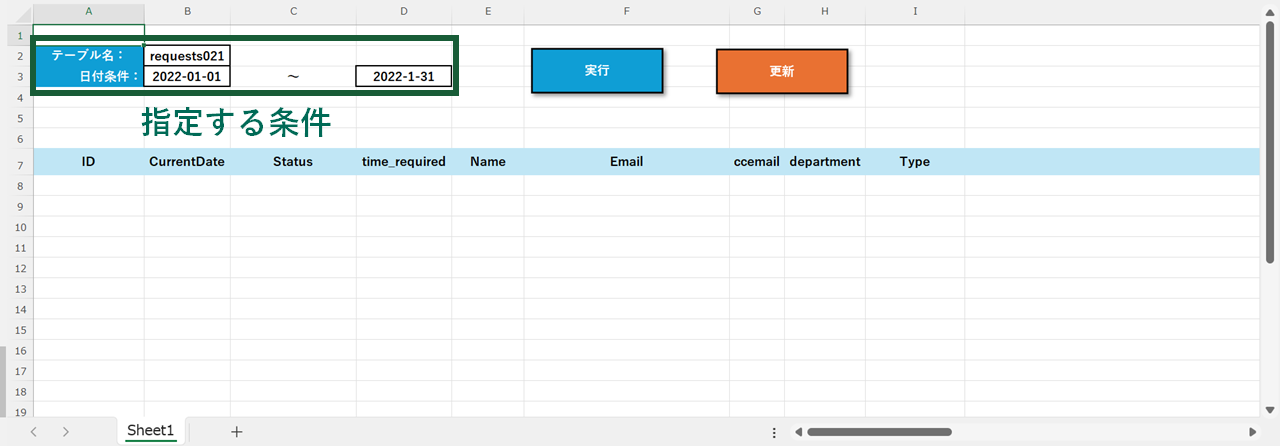Open the Sheet1 tab

pos(151,431)
